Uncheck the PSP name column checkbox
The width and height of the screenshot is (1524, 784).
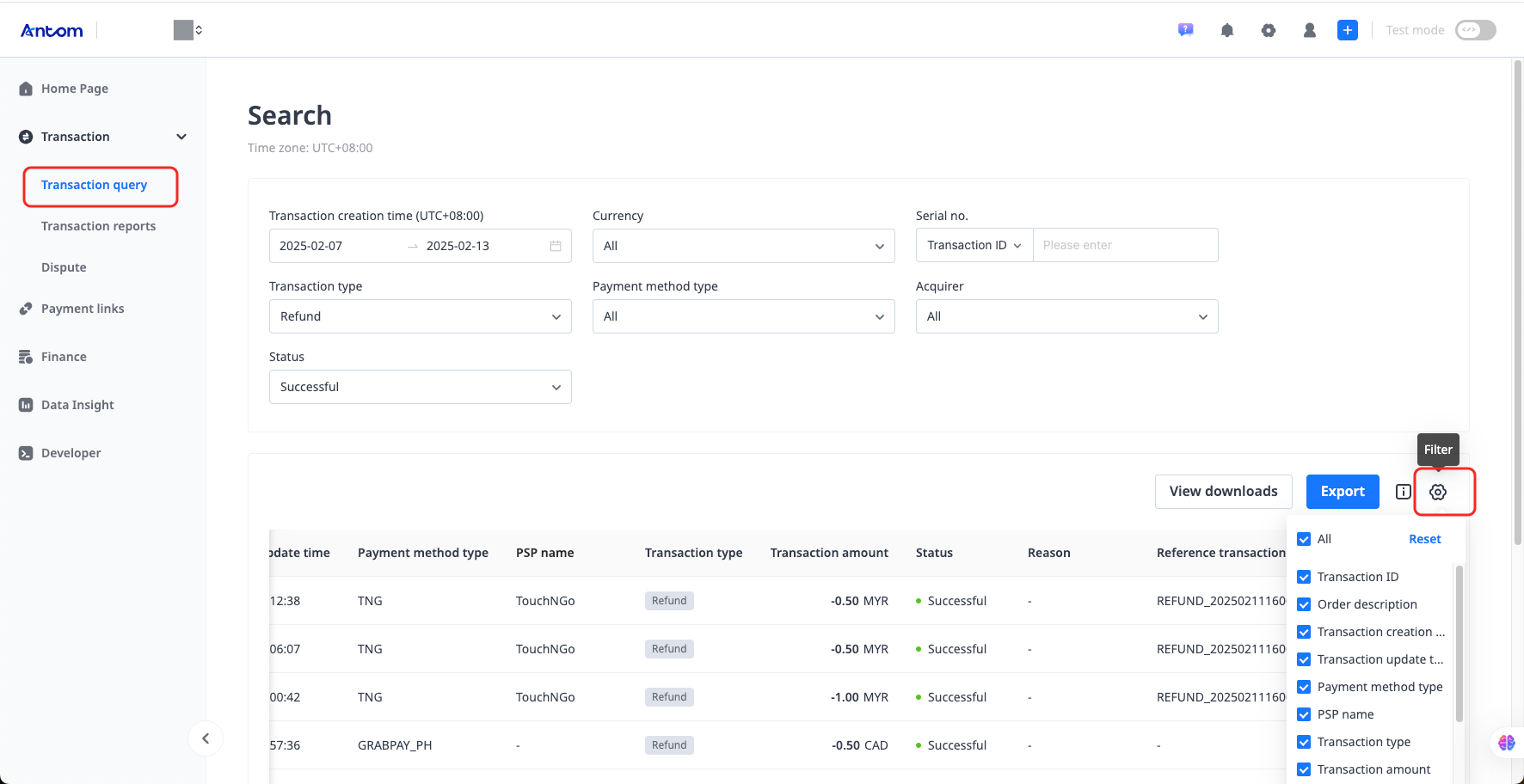point(1304,714)
